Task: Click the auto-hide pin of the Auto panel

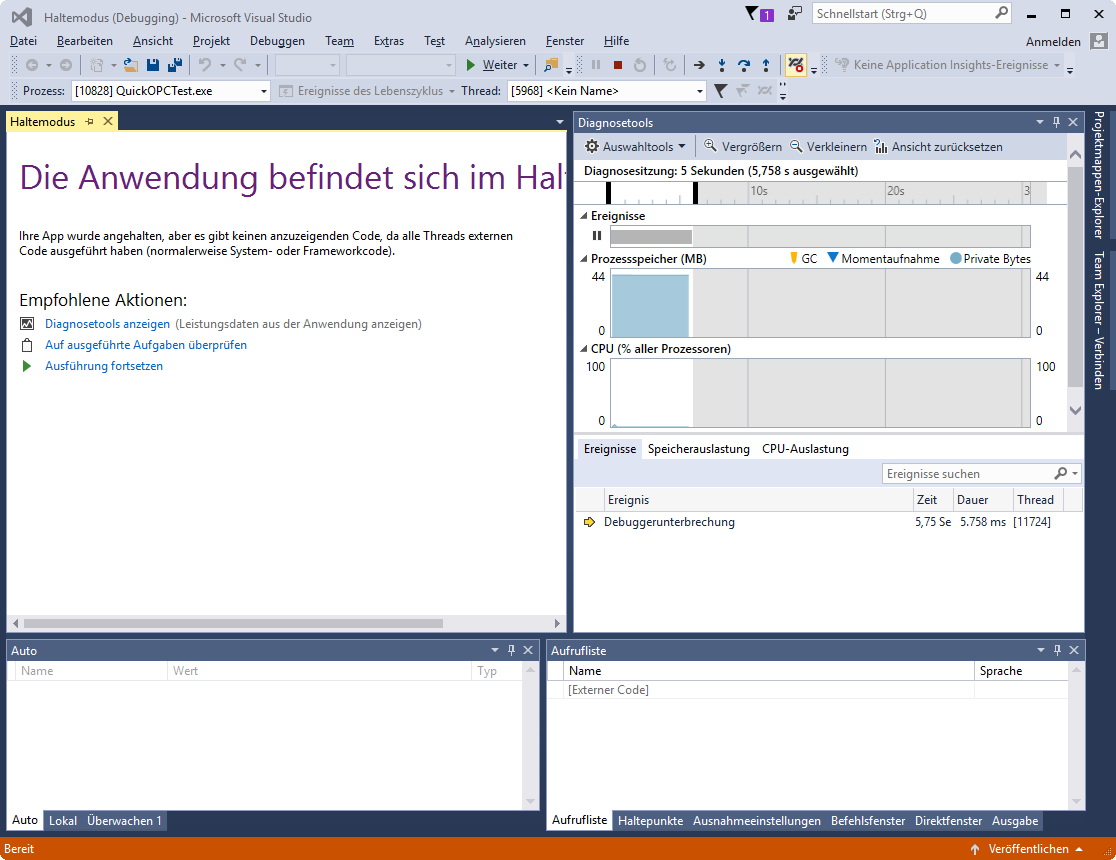Action: [511, 650]
